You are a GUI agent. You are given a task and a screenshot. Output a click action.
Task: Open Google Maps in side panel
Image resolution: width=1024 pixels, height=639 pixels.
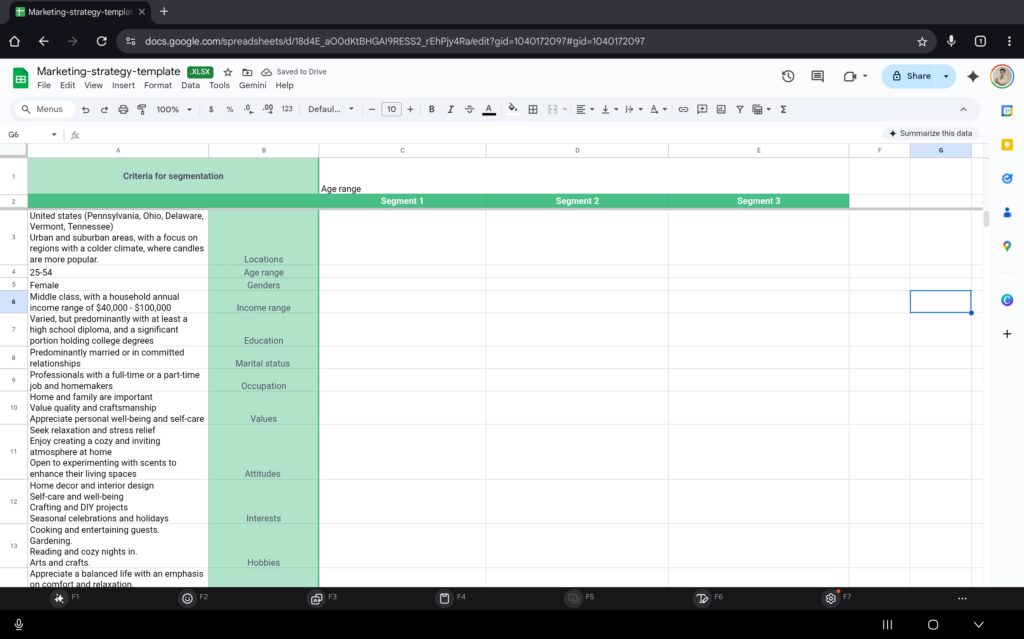(x=1007, y=246)
